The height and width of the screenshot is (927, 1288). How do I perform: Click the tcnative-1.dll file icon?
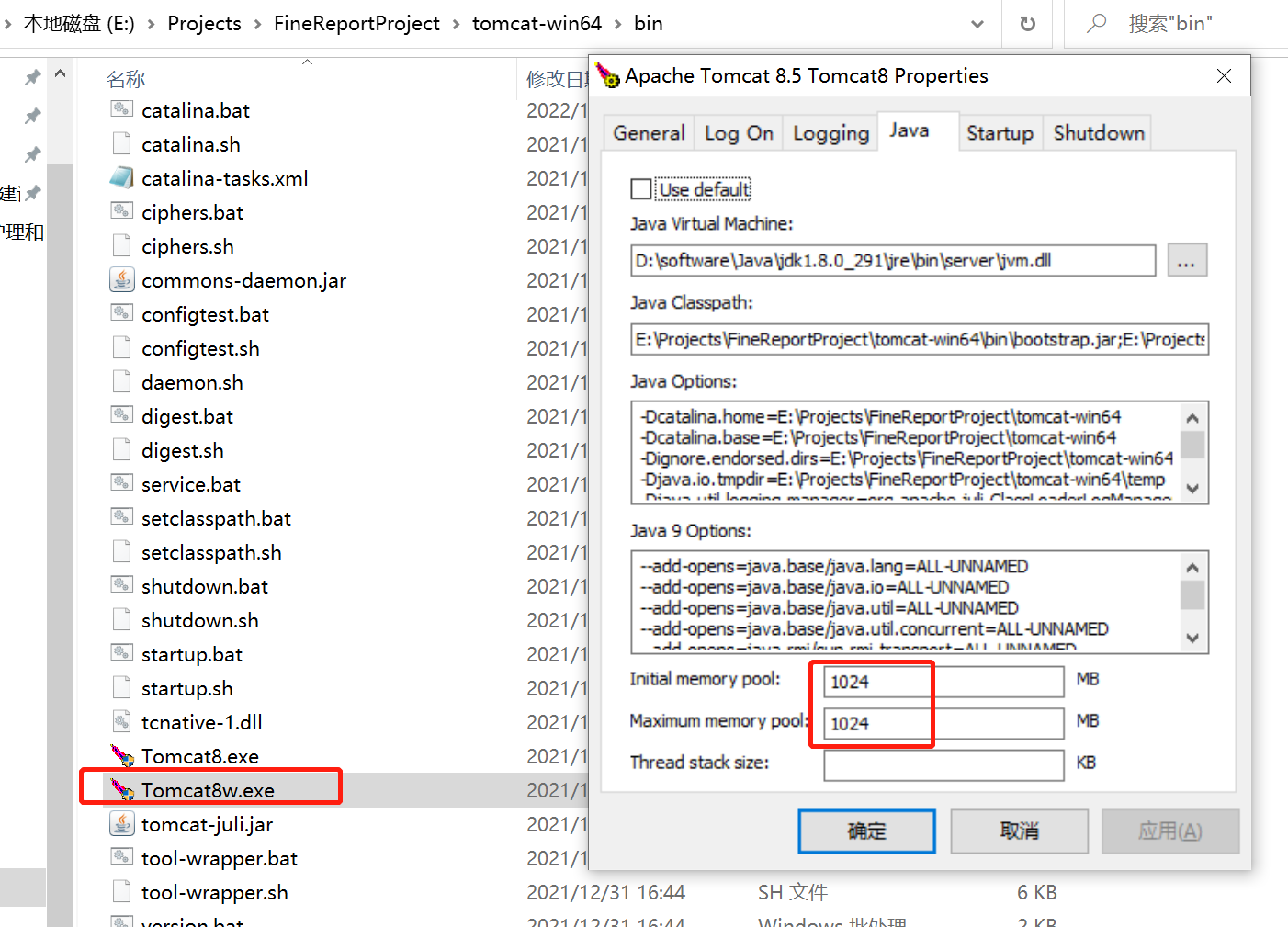pos(122,721)
